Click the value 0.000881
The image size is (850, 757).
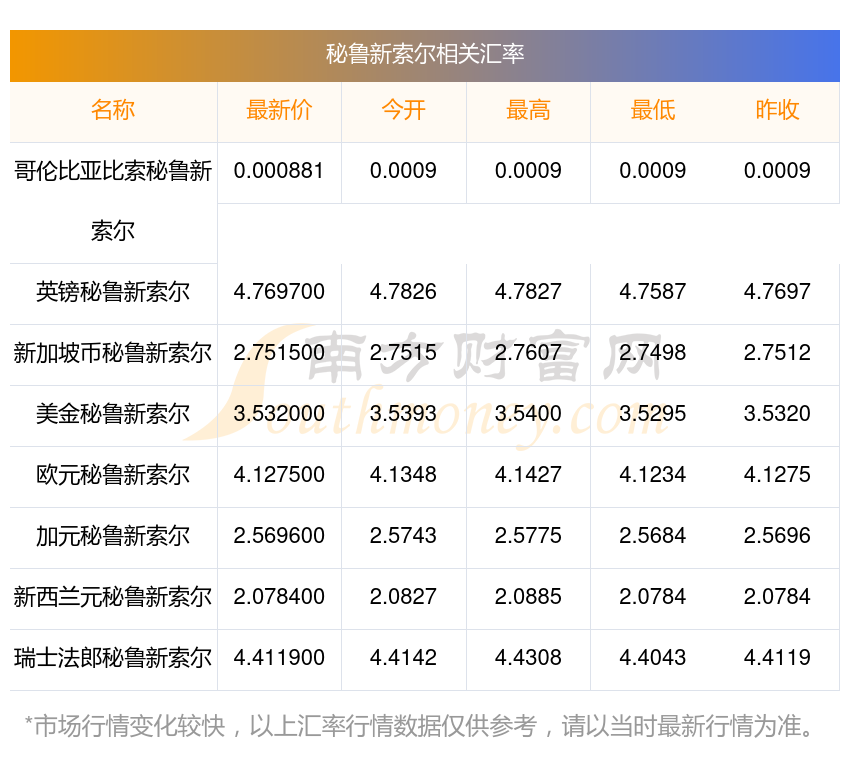279,171
